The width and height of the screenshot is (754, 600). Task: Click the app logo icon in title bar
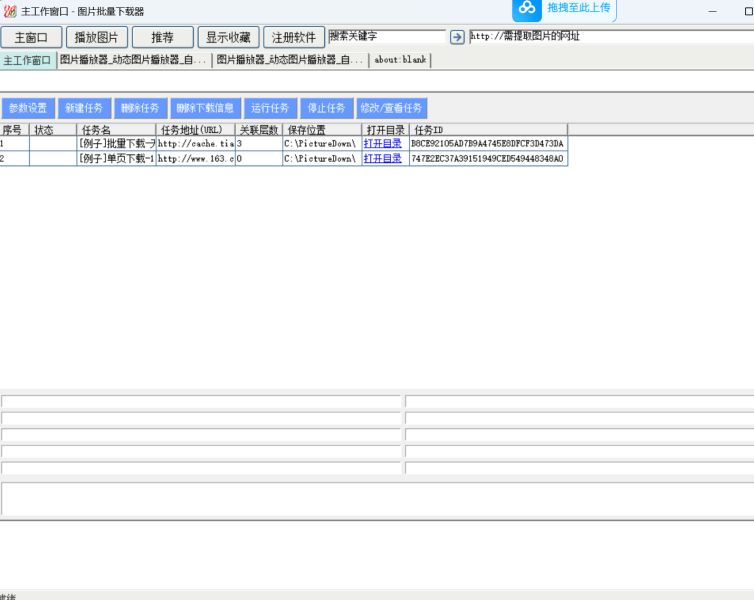click(10, 11)
